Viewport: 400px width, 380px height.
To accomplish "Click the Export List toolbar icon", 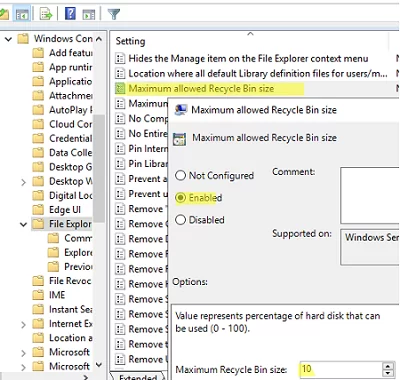I will point(46,14).
